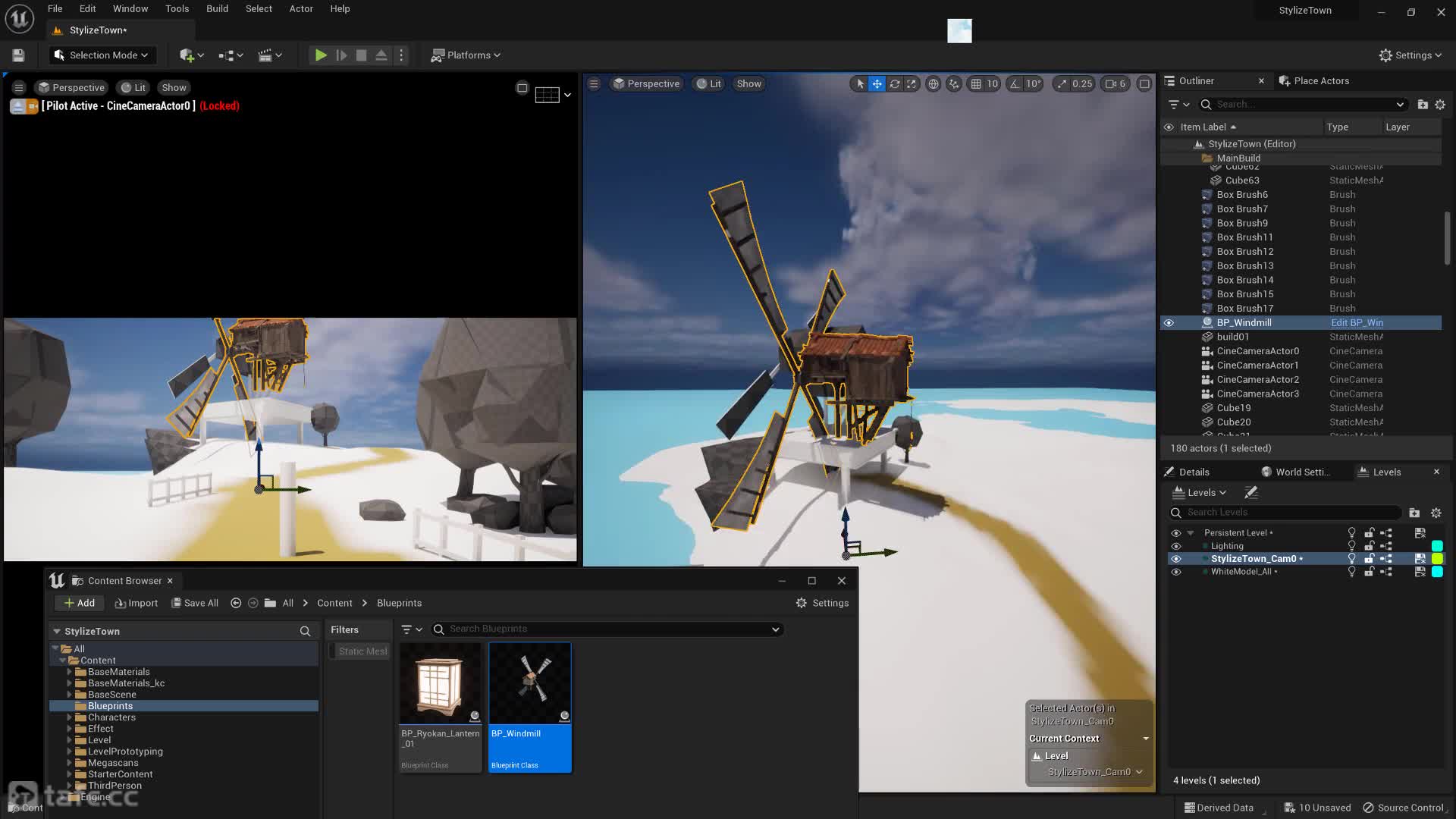Toggle scale snapping in right viewport

pos(1062,84)
